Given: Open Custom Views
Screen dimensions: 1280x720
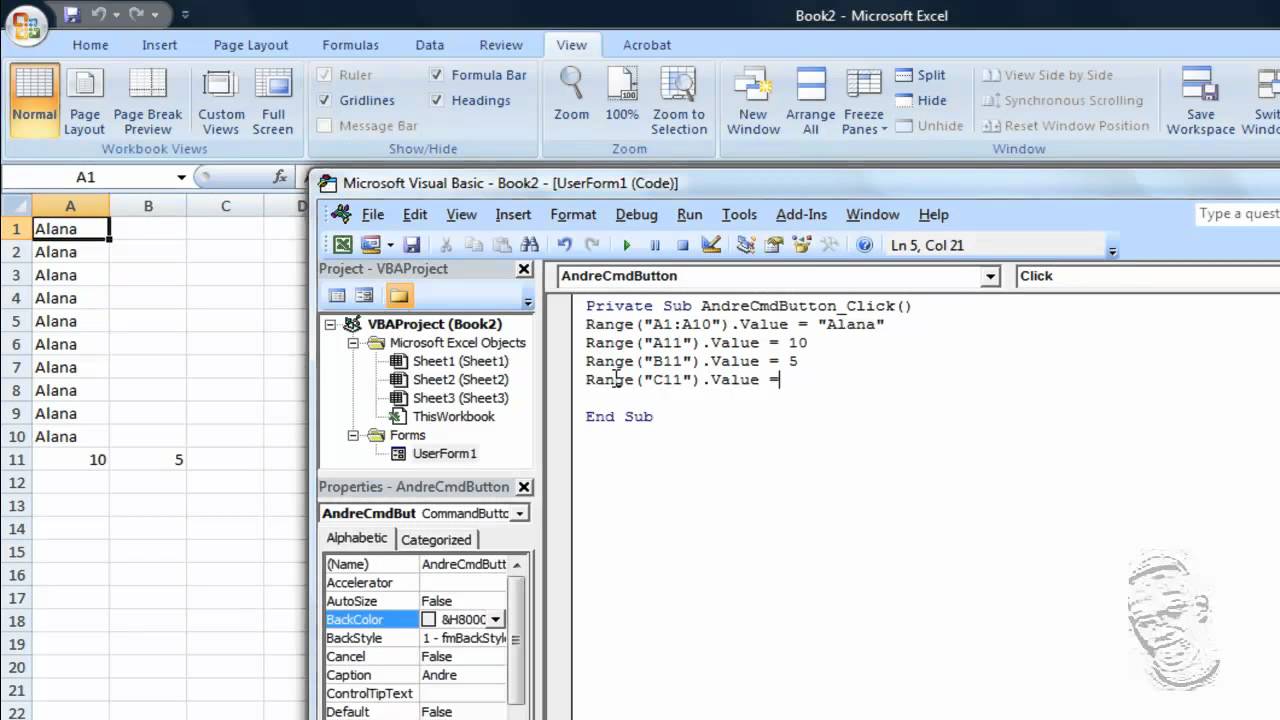Looking at the screenshot, I should (221, 102).
